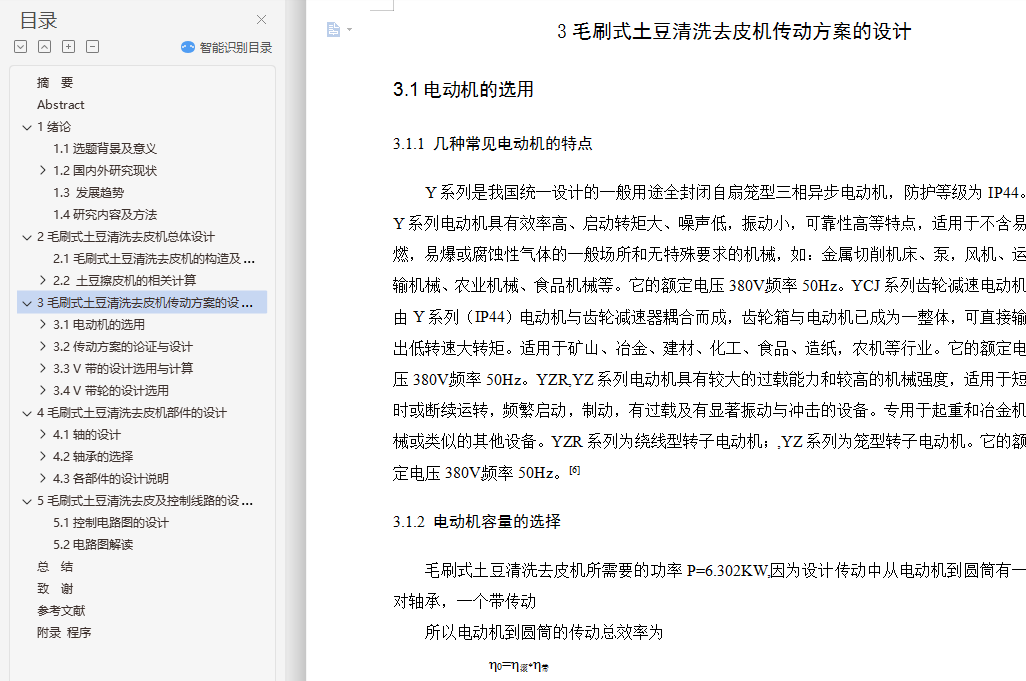Open 5.1 控制电路图的设计
Image resolution: width=1026 pixels, height=681 pixels.
click(111, 523)
